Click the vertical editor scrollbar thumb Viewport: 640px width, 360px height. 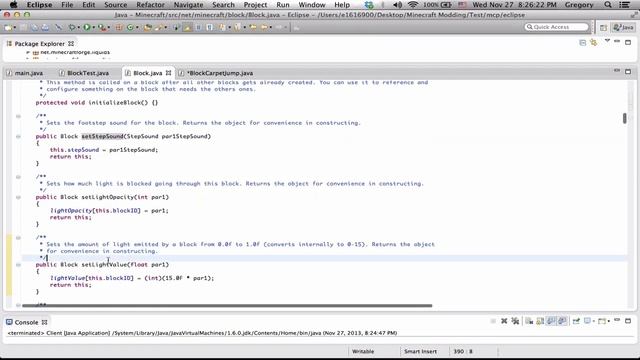[624, 118]
